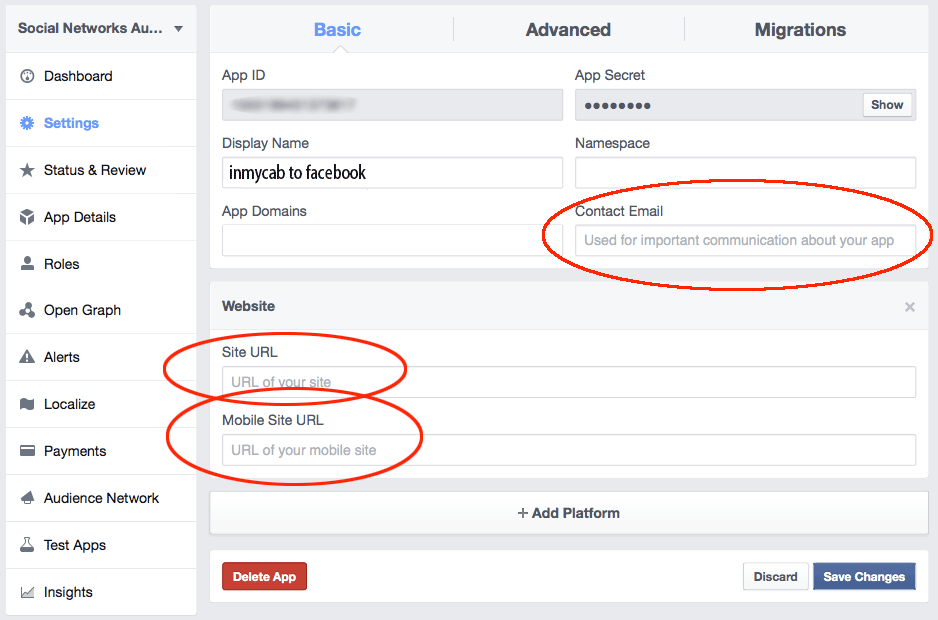The height and width of the screenshot is (620, 938).
Task: Switch to the Advanced tab
Action: (568, 30)
